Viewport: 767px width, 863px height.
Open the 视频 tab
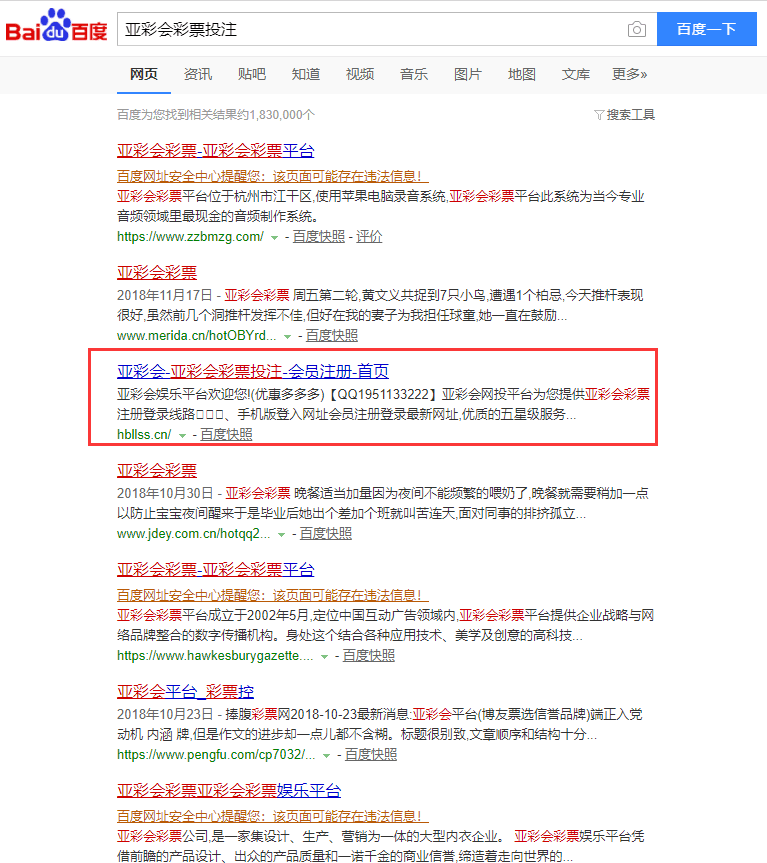tap(360, 74)
